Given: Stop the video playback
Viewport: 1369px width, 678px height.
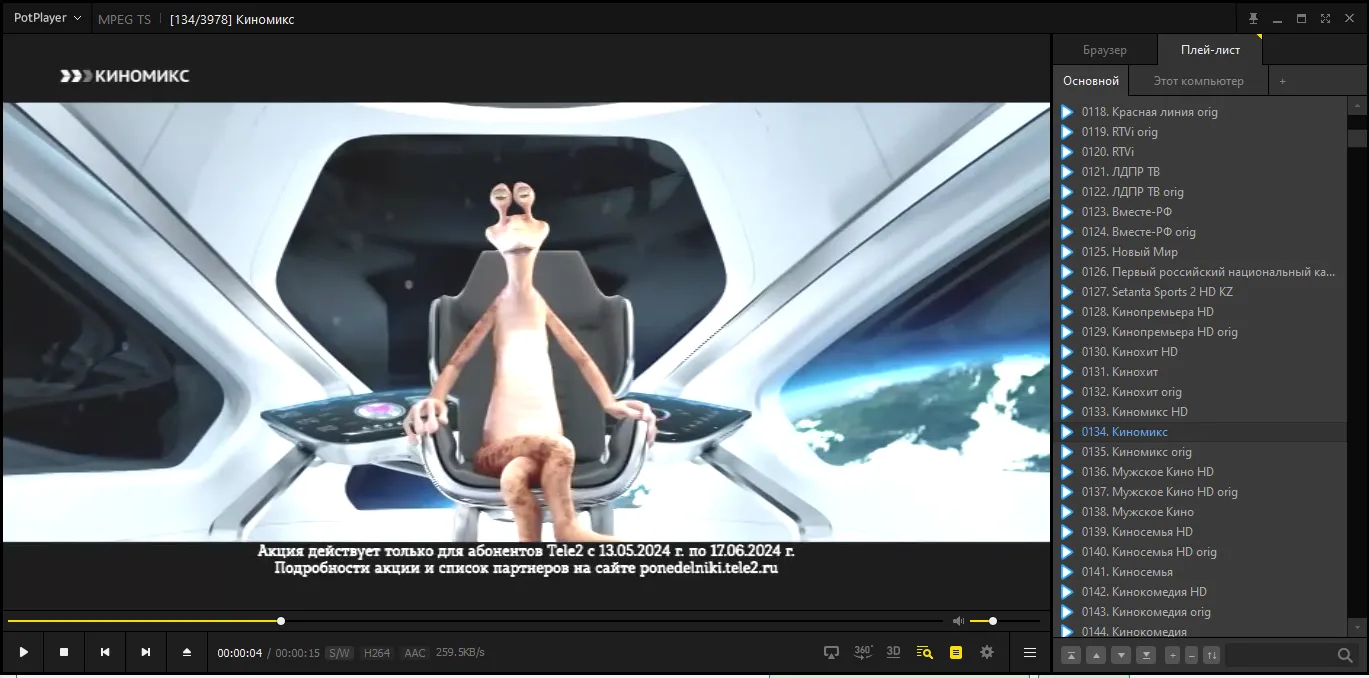Looking at the screenshot, I should click(64, 652).
